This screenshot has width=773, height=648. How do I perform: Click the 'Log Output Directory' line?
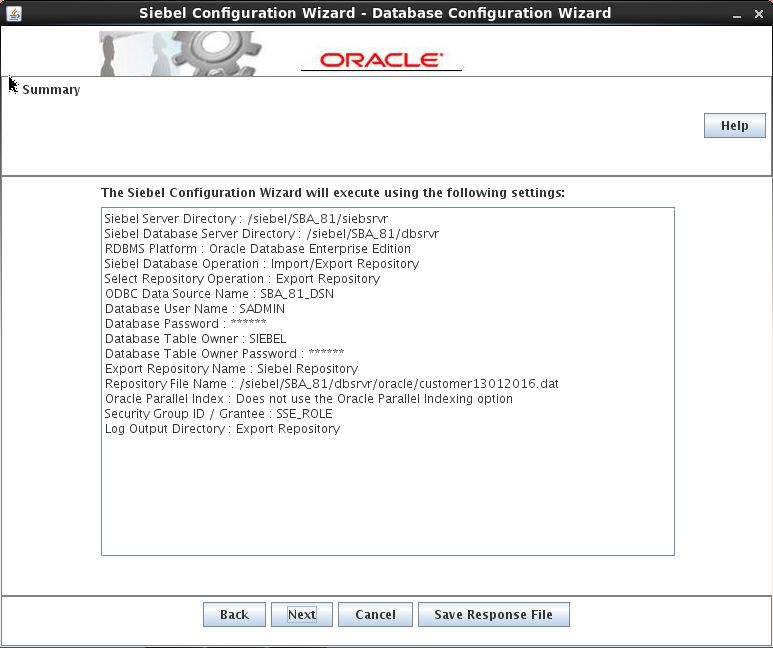tap(222, 429)
